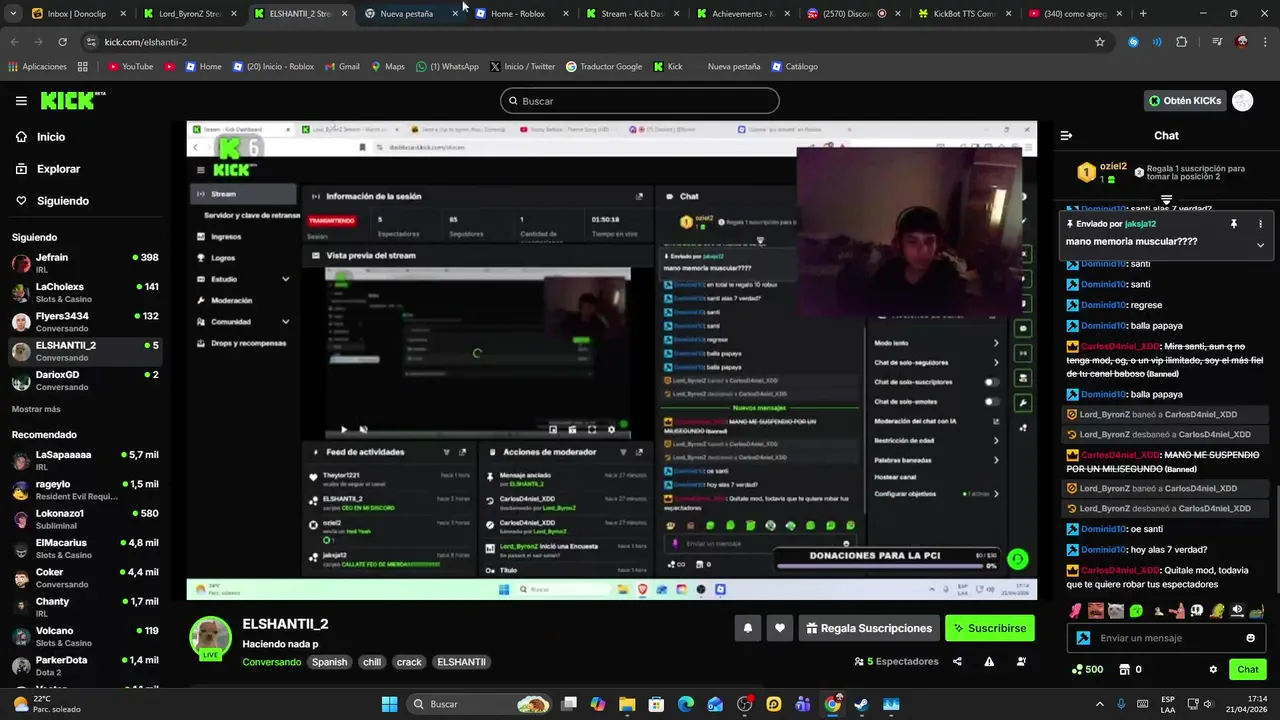The image size is (1280, 720).
Task: Switch to Stream - Kick Dashboard tab
Action: (631, 14)
